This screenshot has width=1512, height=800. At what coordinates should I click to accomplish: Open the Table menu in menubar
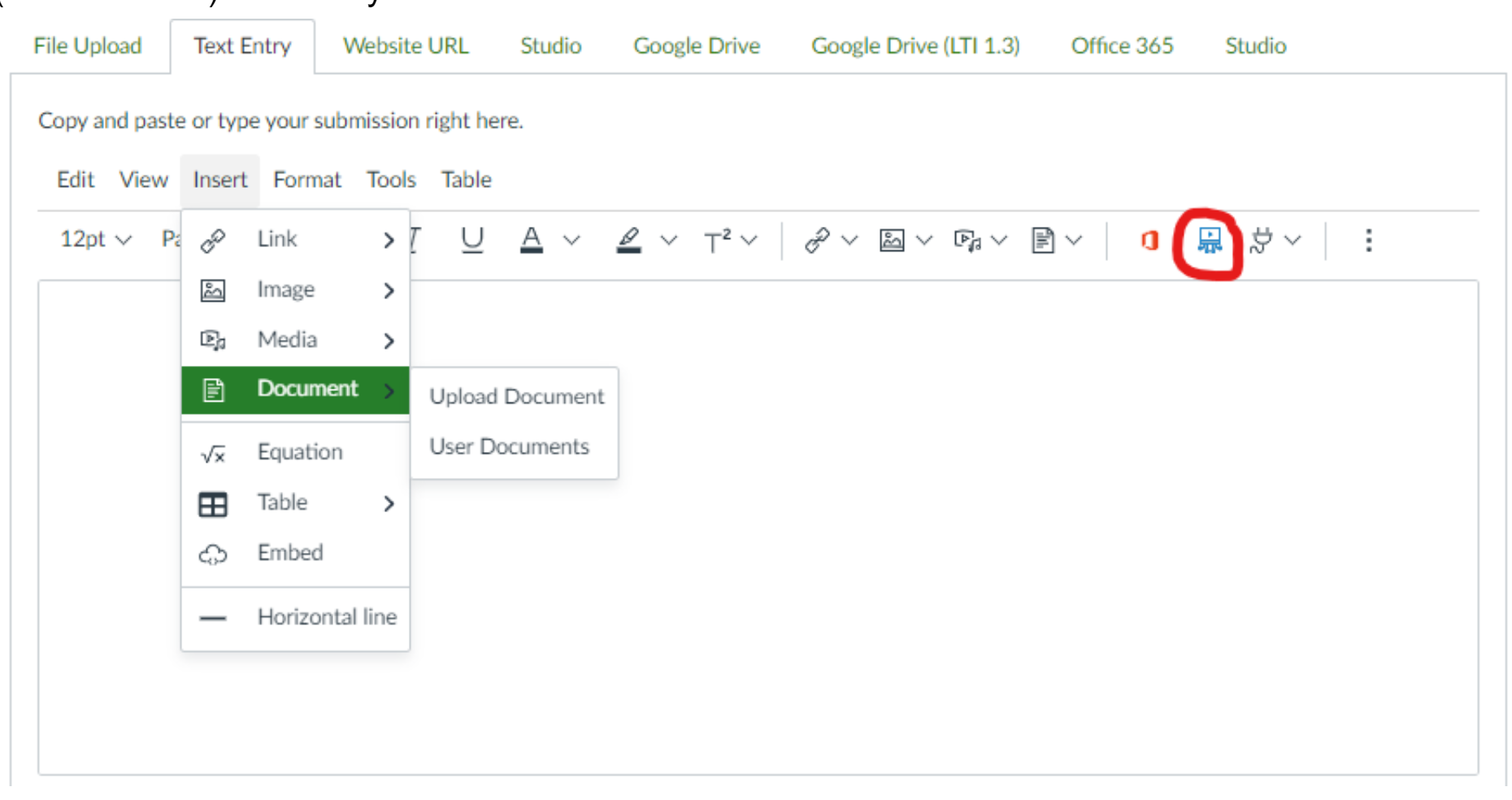467,180
